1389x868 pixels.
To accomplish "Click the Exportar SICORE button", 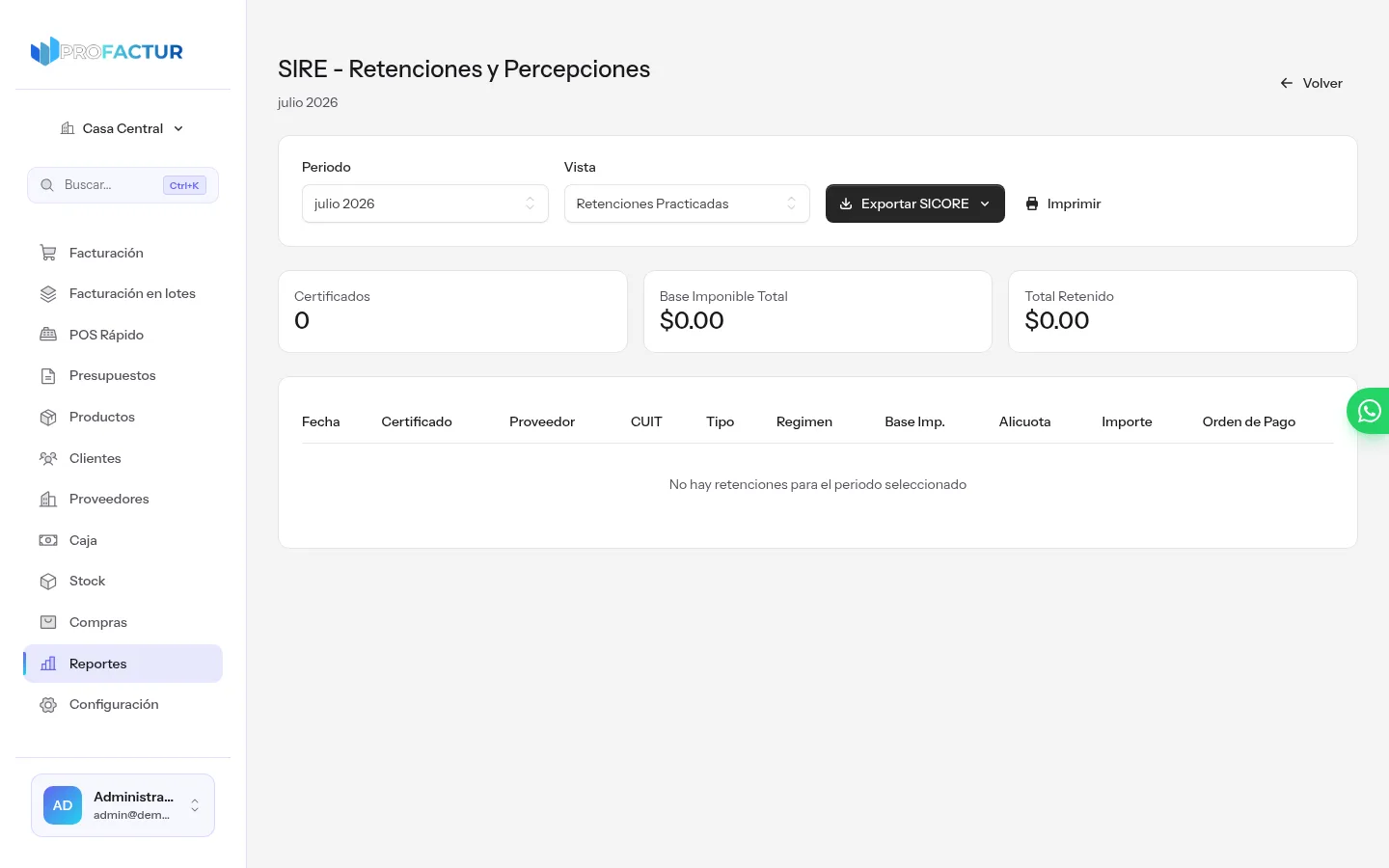I will (915, 203).
